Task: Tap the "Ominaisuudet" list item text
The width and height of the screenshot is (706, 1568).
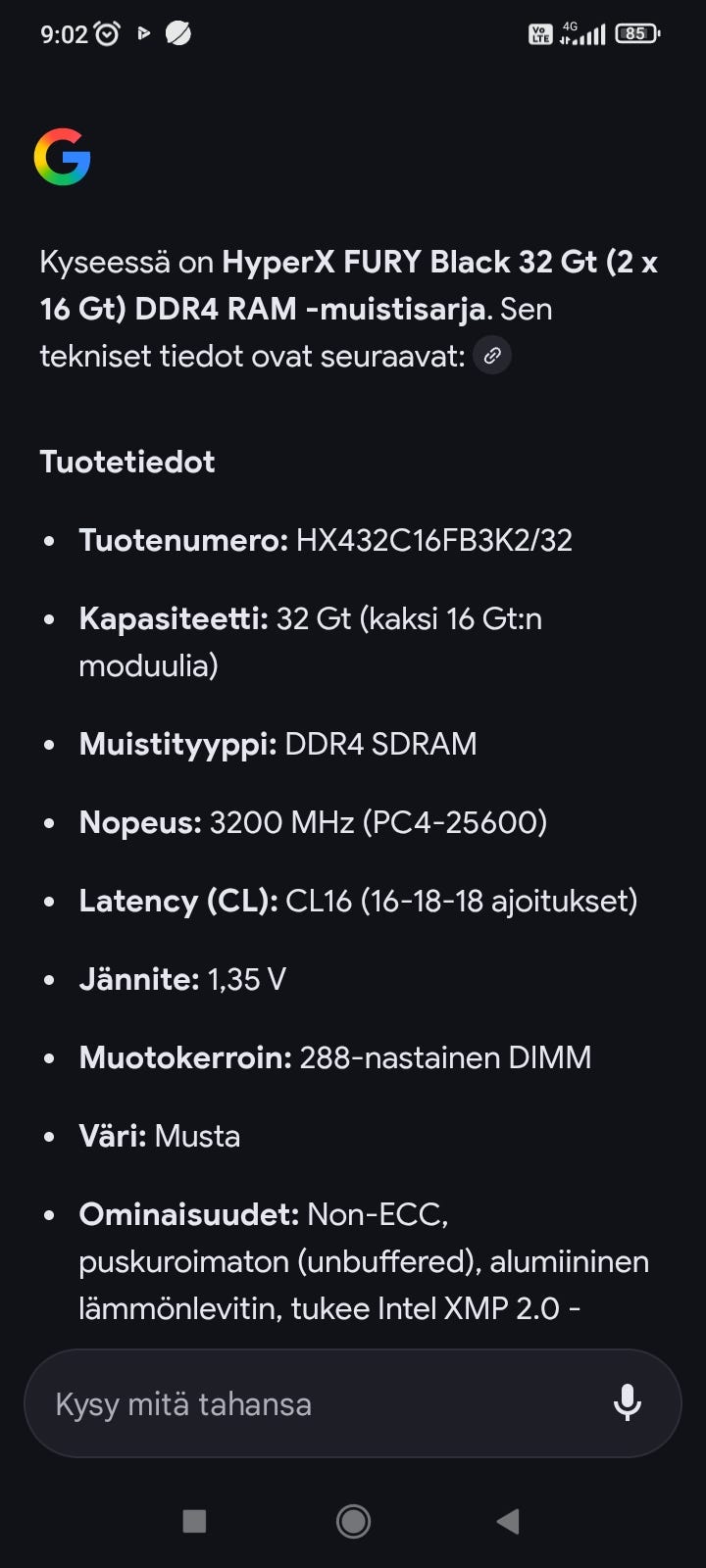Action: (x=363, y=1261)
